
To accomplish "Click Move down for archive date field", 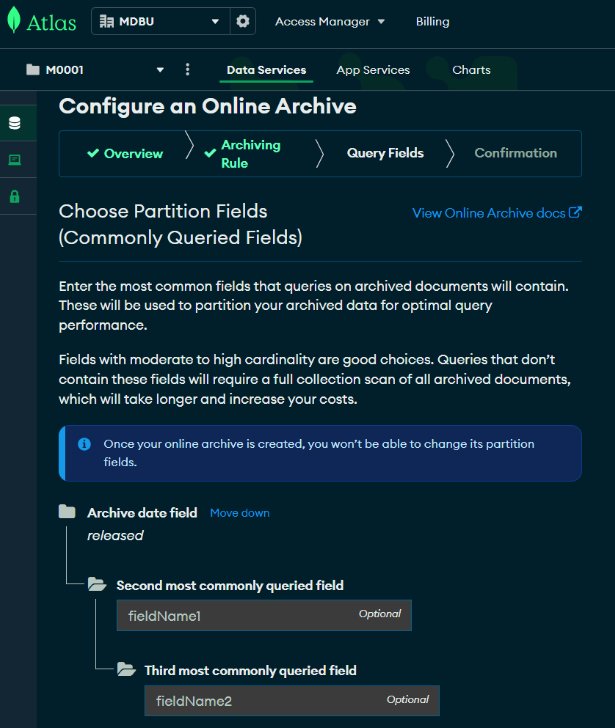I will (x=240, y=513).
